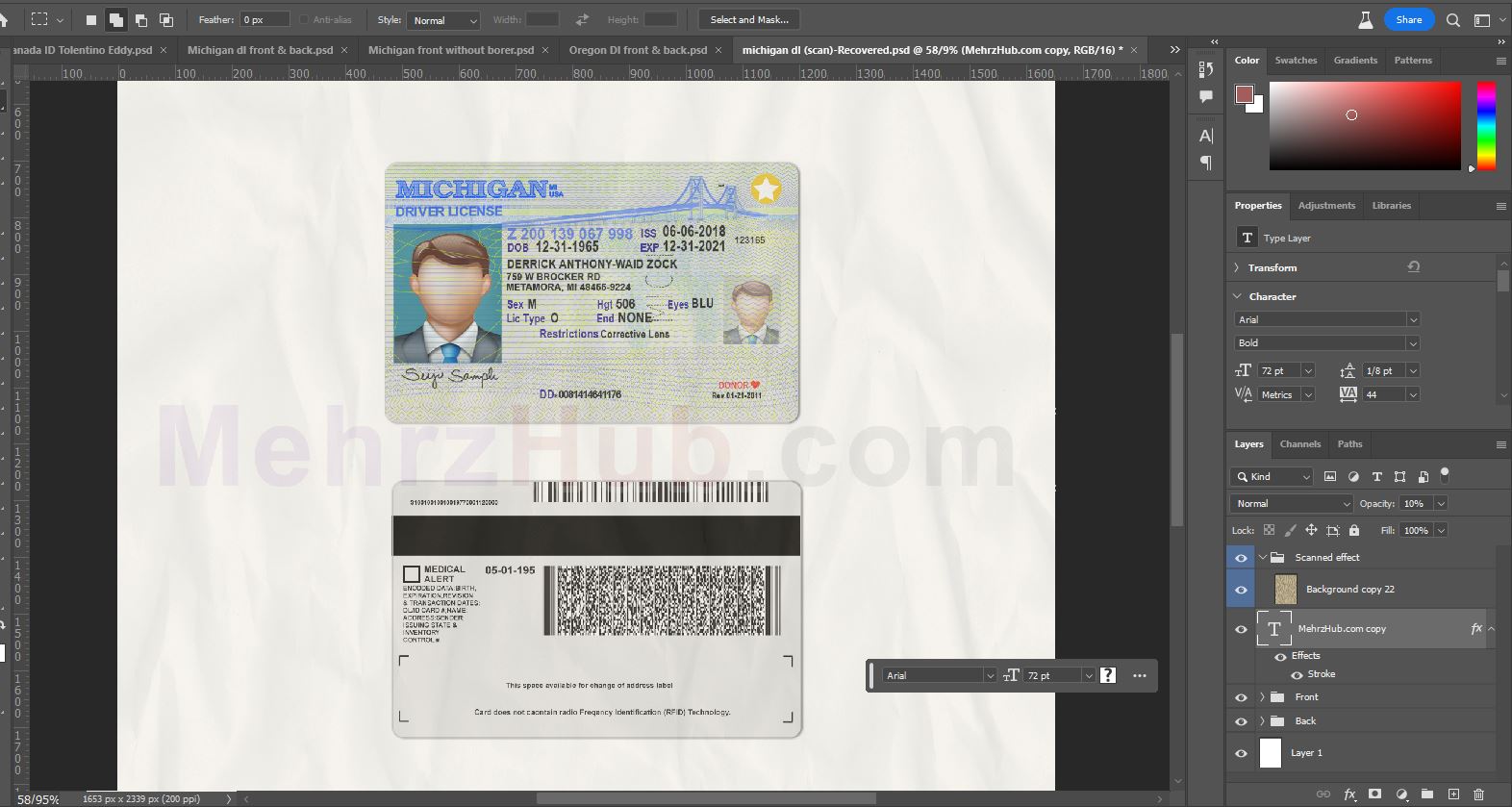Viewport: 1512px width, 807px height.
Task: Click the swap width and height icon
Action: pos(582,19)
